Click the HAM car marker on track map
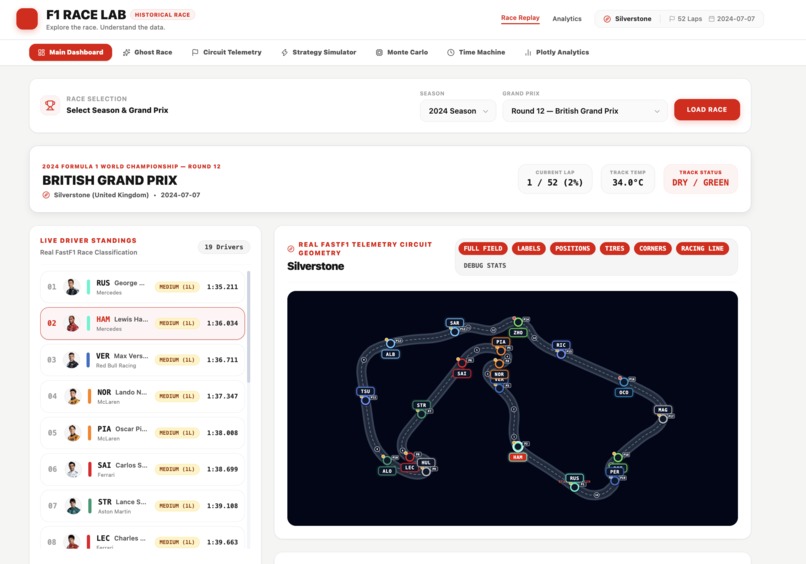The height and width of the screenshot is (564, 806). 518,447
